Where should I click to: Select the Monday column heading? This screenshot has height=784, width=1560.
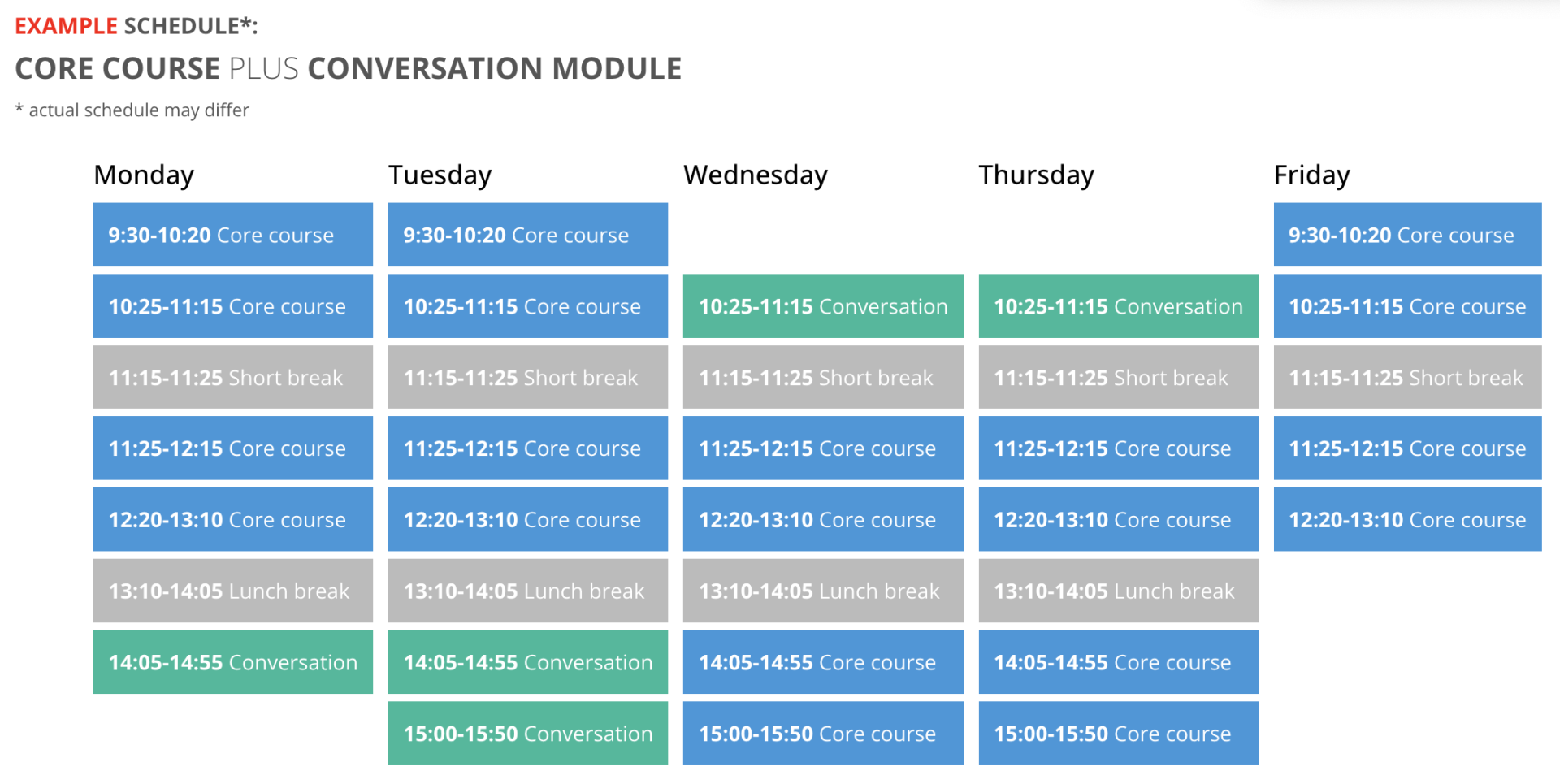144,175
